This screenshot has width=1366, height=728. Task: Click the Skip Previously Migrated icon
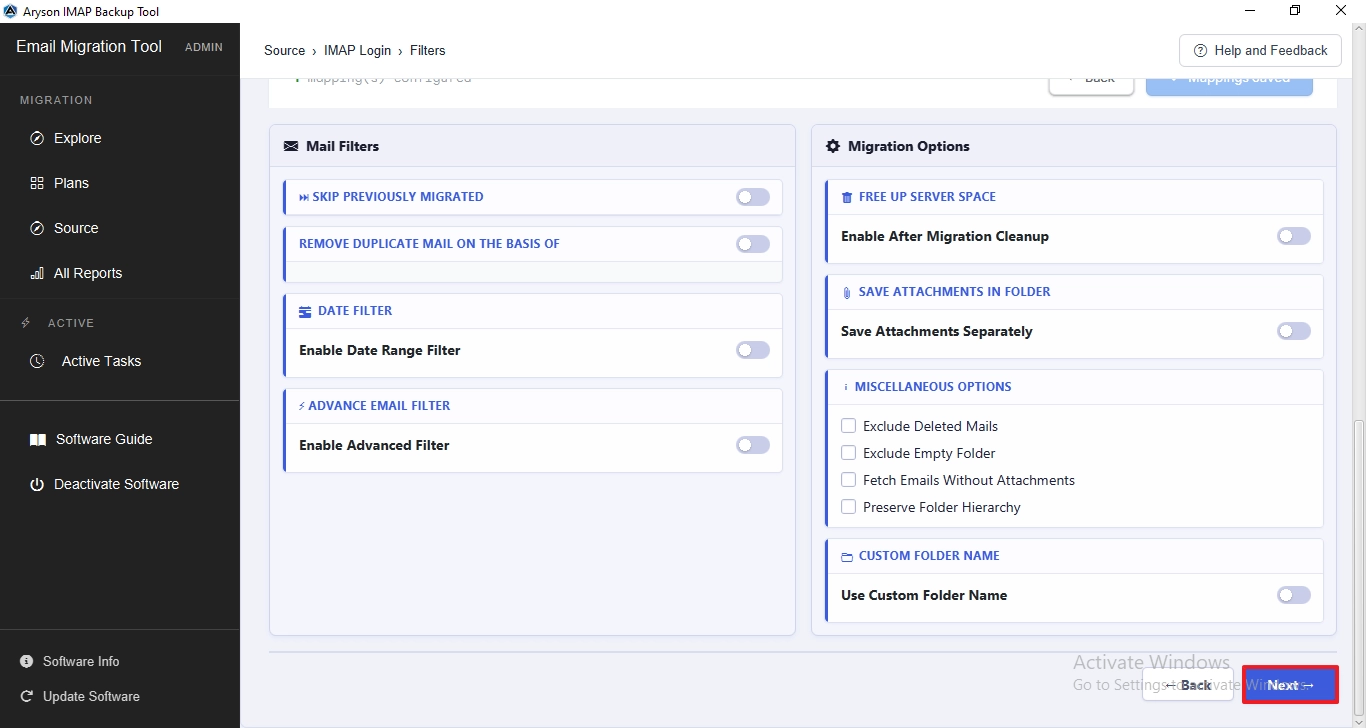click(x=304, y=197)
